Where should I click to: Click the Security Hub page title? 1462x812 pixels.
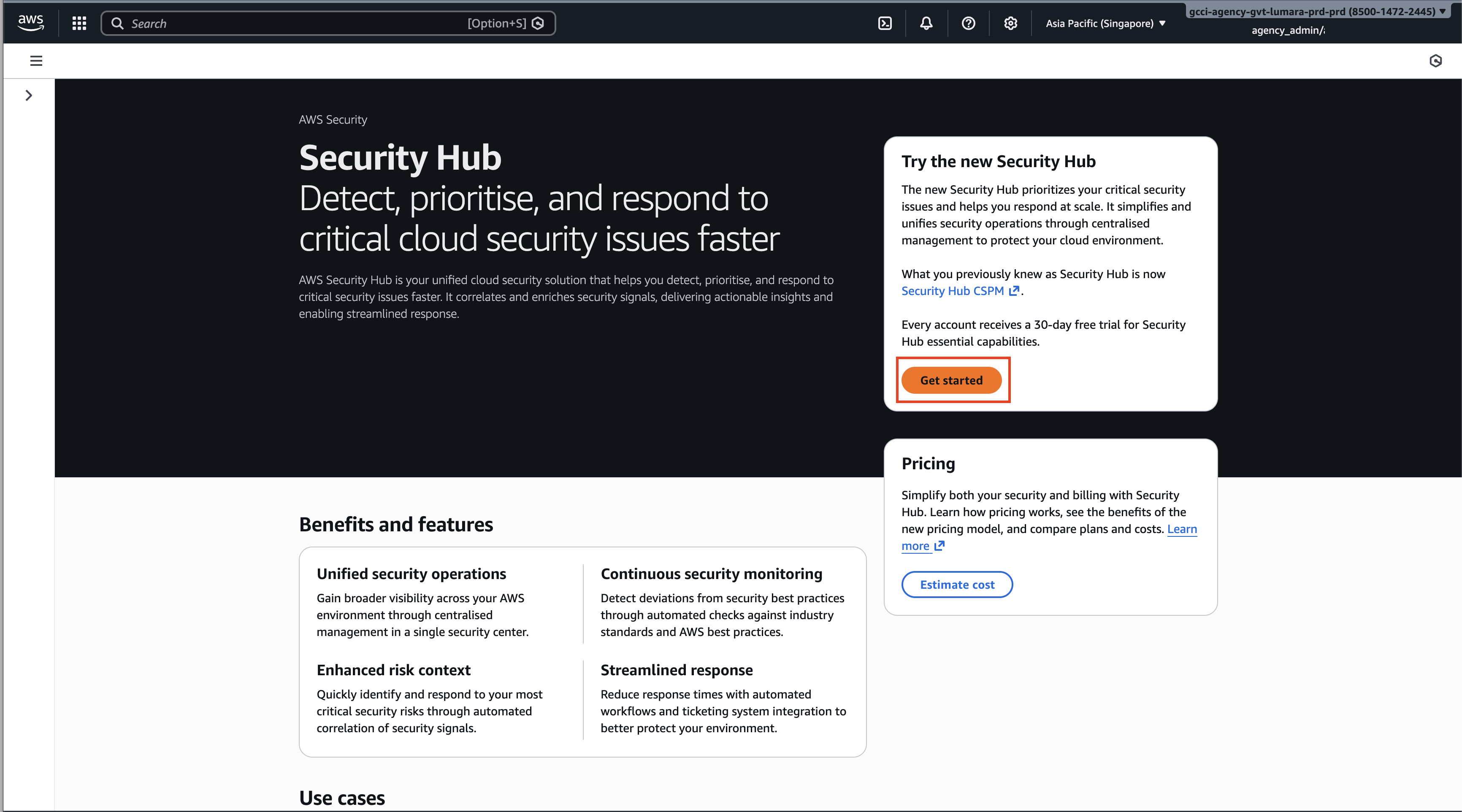[401, 157]
